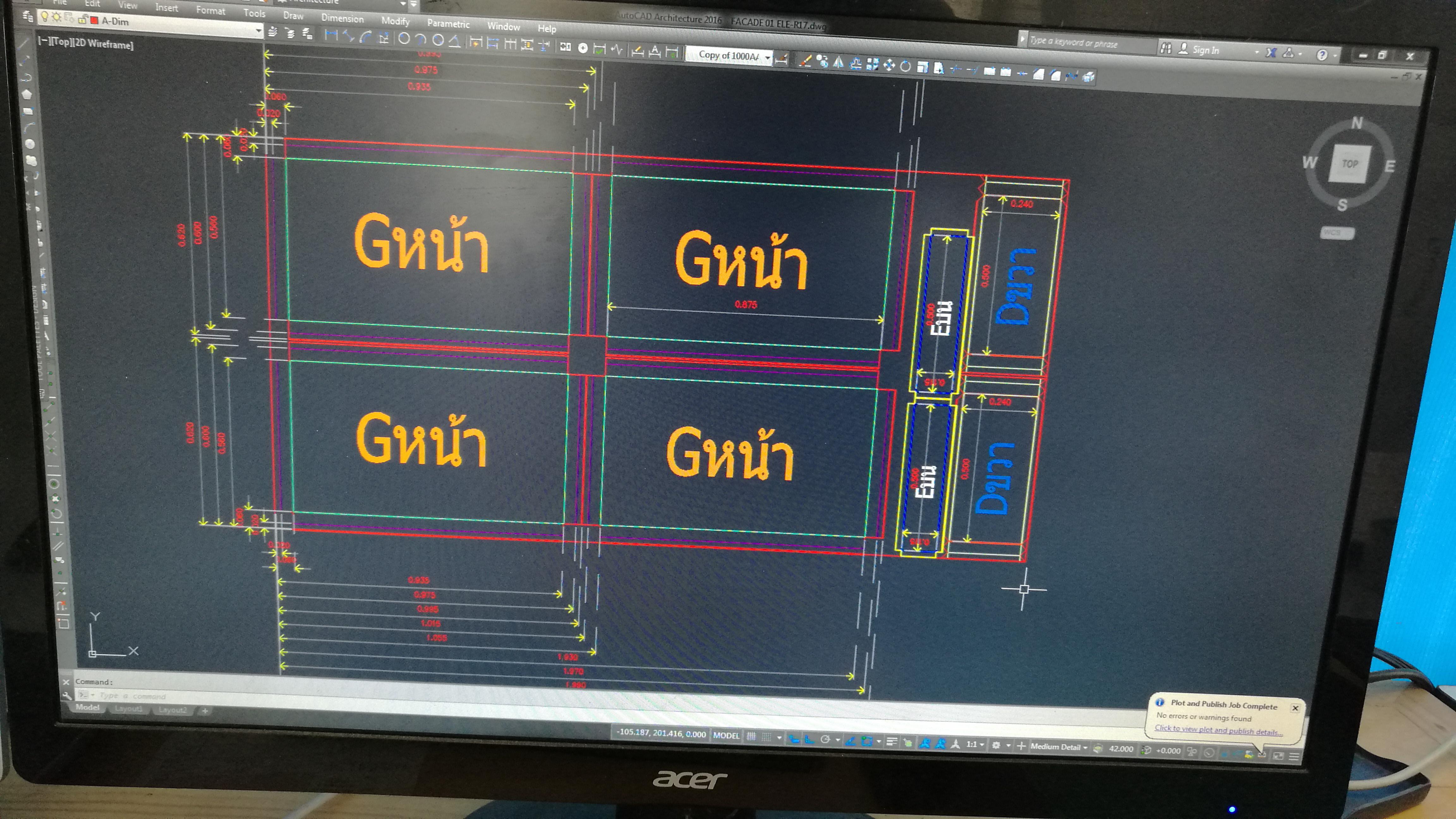The width and height of the screenshot is (1456, 819).
Task: Toggle Ortho mode in status bar
Action: [x=810, y=739]
